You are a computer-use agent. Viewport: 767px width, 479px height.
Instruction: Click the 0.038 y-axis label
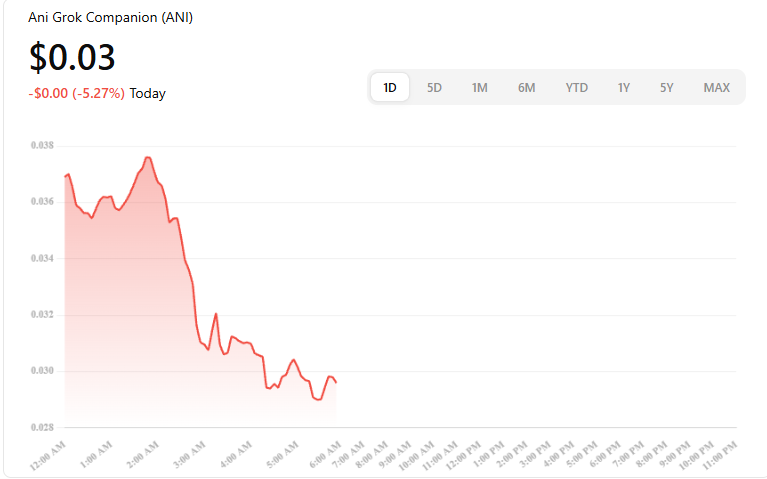(42, 145)
